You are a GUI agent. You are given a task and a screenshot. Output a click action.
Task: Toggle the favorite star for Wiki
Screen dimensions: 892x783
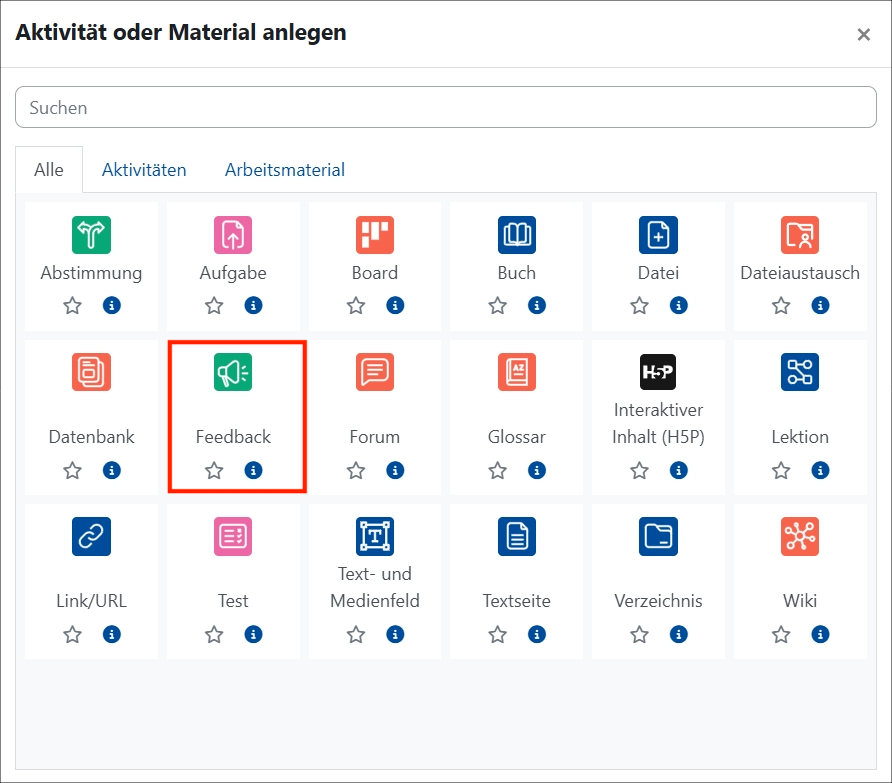pyautogui.click(x=780, y=635)
